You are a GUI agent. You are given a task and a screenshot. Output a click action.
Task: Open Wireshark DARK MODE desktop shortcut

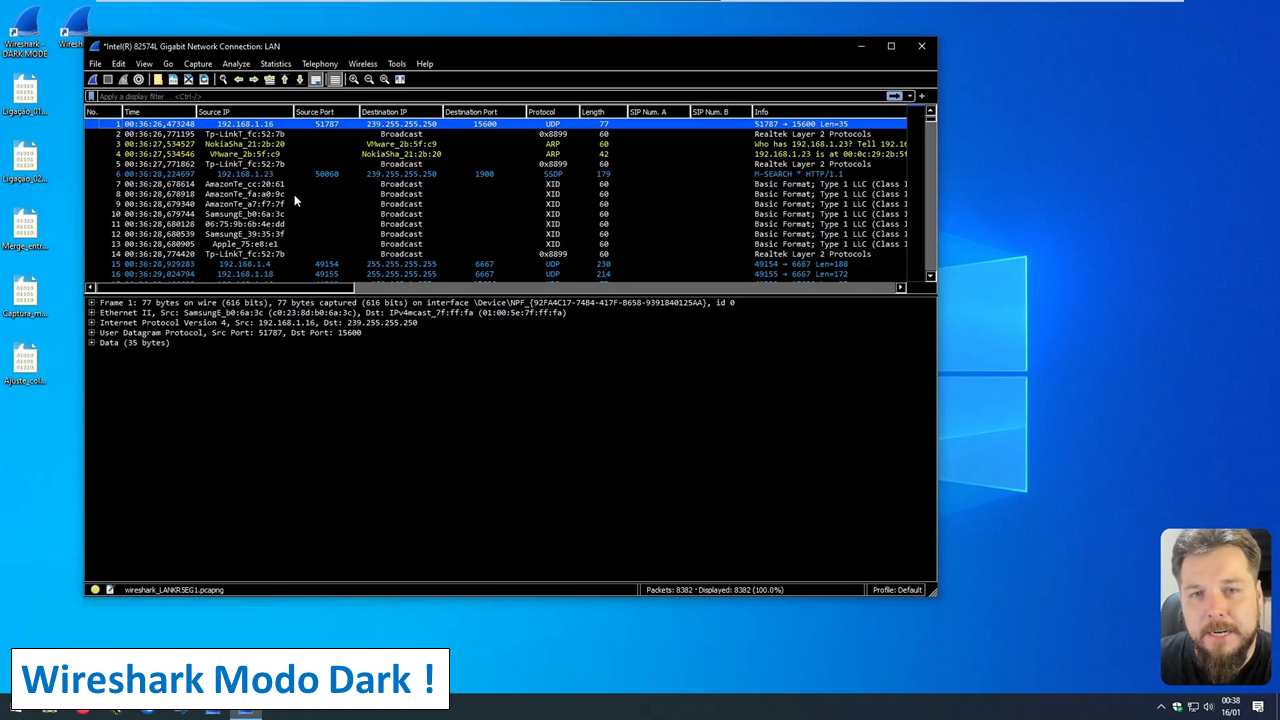point(25,34)
